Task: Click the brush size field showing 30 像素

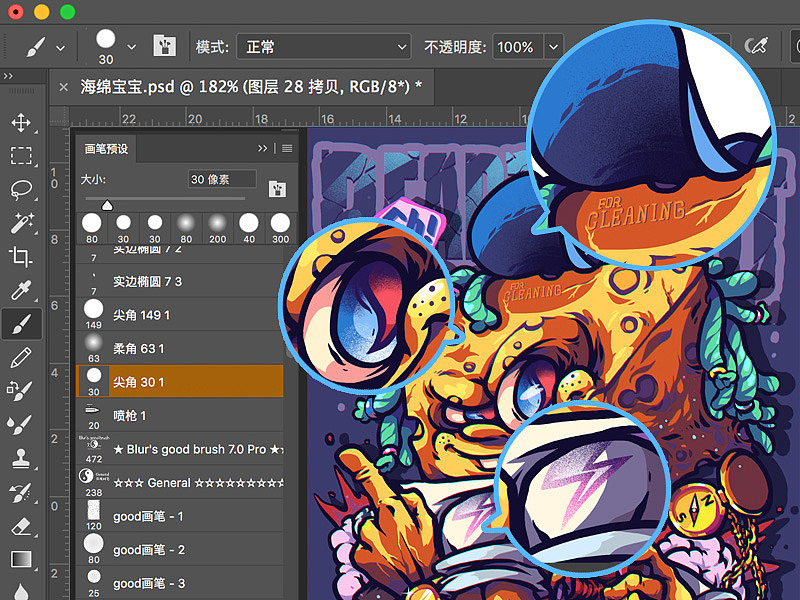Action: [221, 180]
